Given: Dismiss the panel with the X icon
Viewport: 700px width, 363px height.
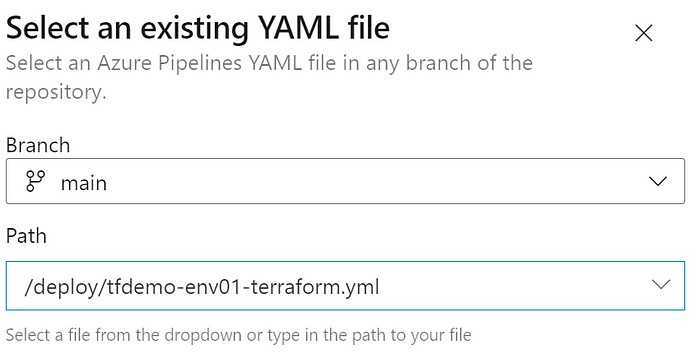Looking at the screenshot, I should tap(643, 33).
